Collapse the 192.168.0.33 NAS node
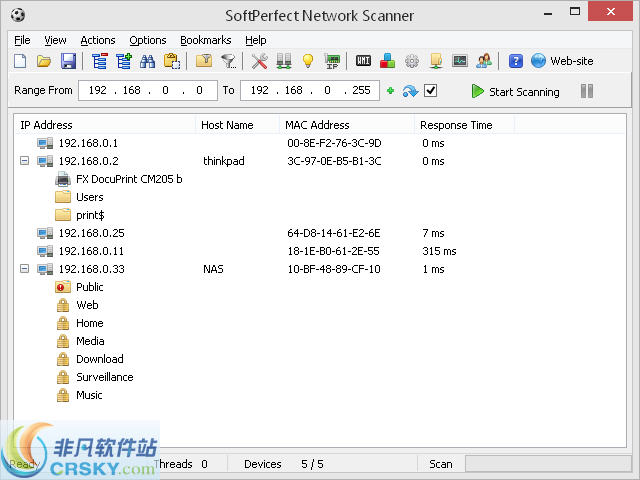The height and width of the screenshot is (480, 640). coord(24,269)
